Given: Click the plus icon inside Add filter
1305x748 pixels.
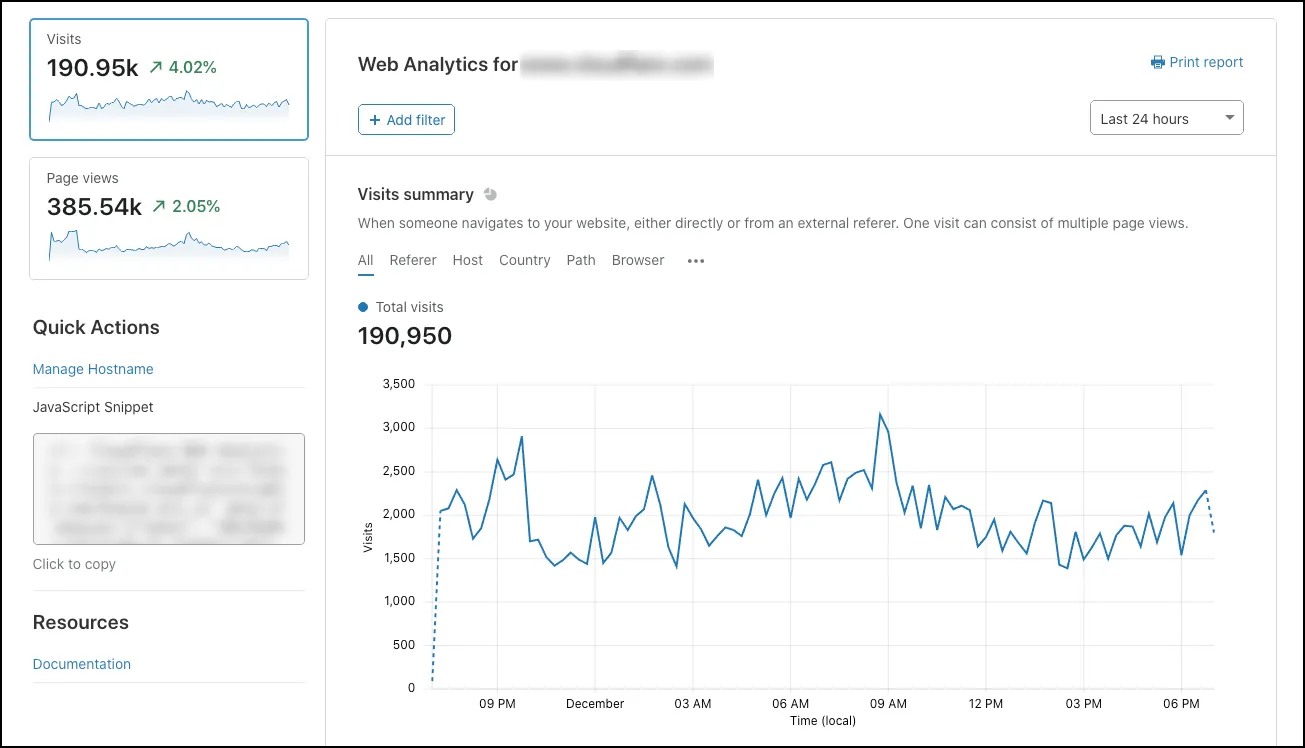Looking at the screenshot, I should coord(374,119).
